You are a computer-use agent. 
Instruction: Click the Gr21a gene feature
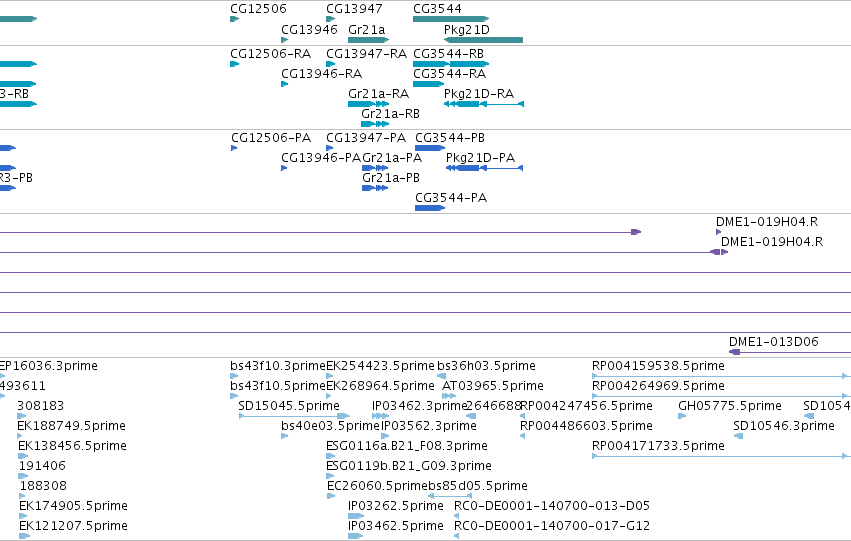click(x=369, y=40)
